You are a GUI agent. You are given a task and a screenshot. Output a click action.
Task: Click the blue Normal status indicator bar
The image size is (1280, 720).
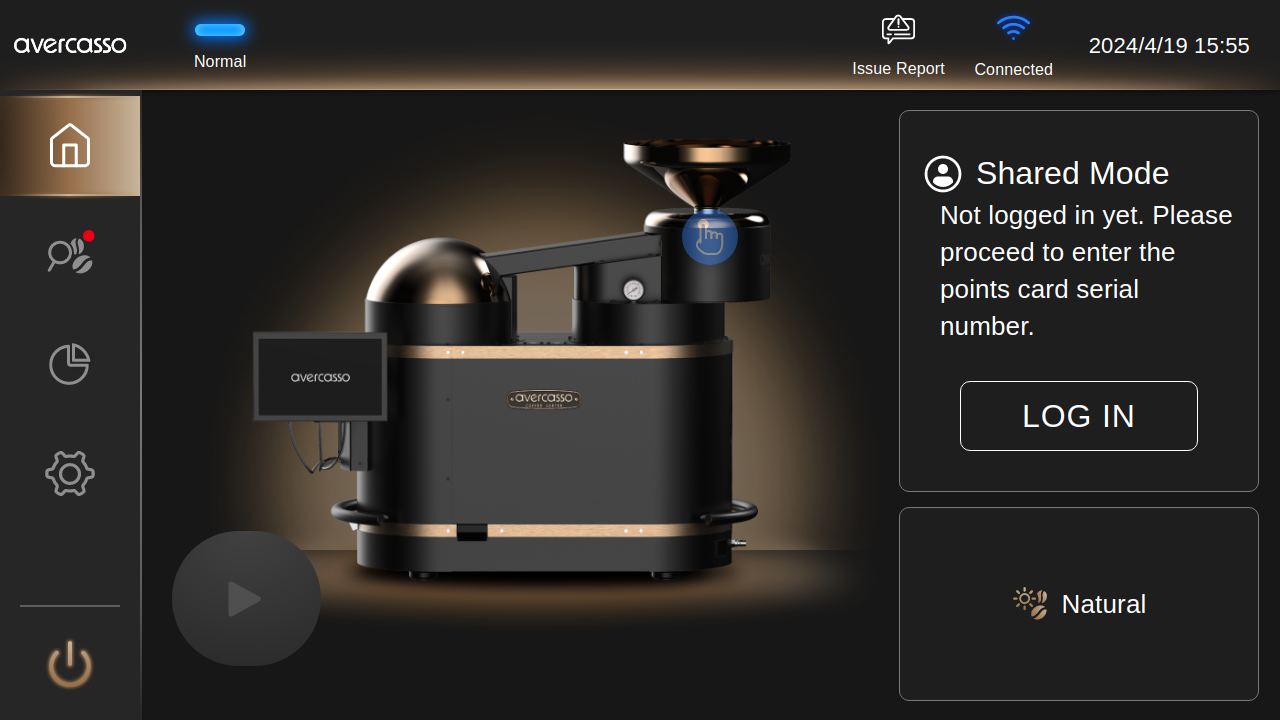click(x=220, y=30)
